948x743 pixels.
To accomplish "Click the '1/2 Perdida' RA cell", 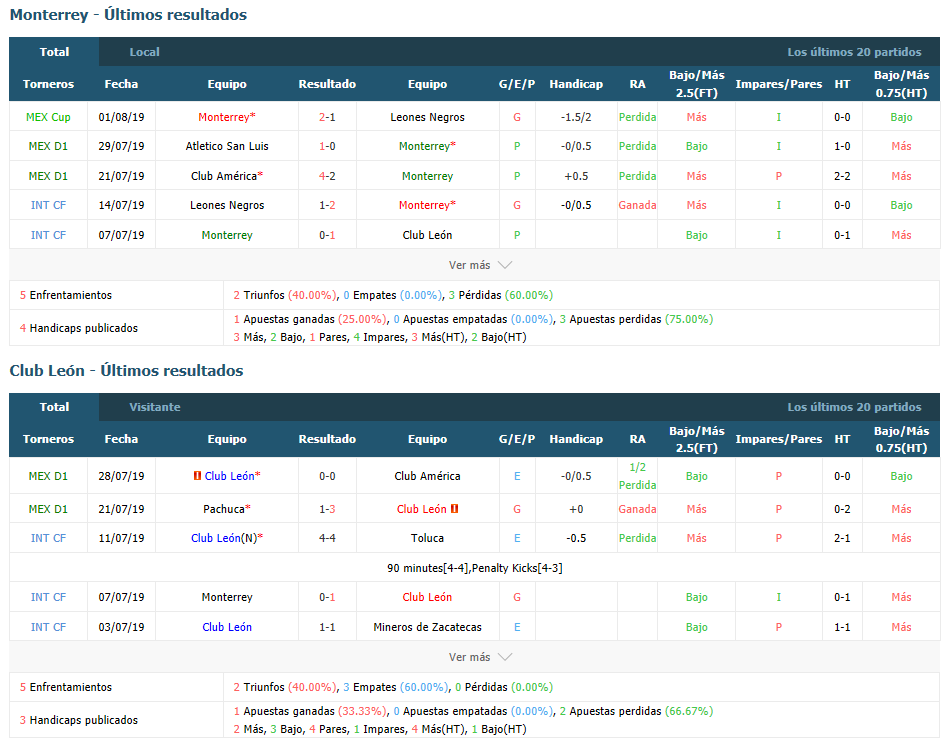I will (637, 476).
